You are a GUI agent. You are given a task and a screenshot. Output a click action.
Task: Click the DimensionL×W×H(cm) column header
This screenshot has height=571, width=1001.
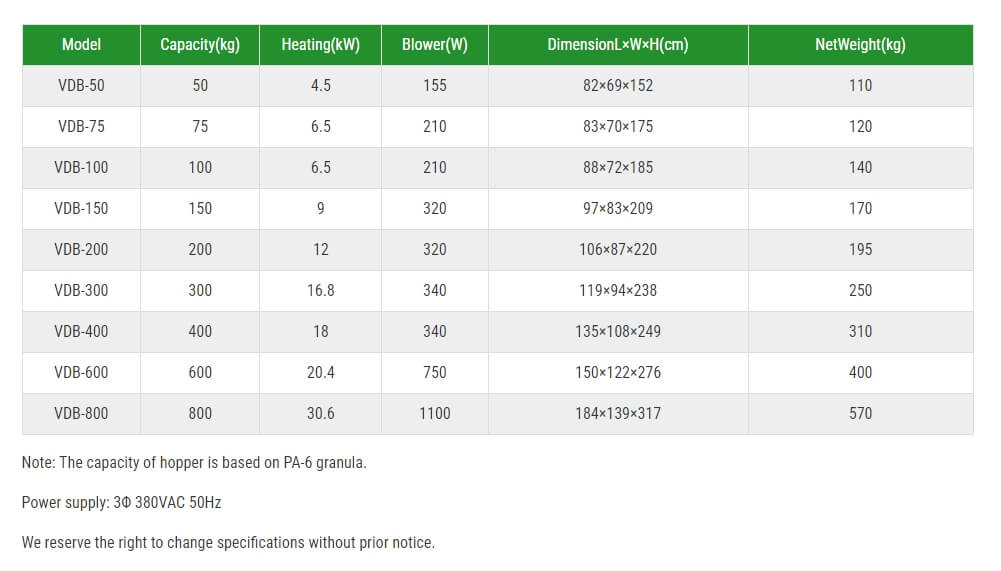tap(618, 45)
